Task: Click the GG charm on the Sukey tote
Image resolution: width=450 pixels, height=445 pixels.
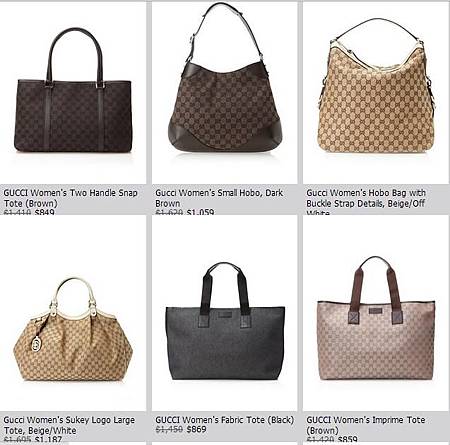Action: (x=36, y=344)
